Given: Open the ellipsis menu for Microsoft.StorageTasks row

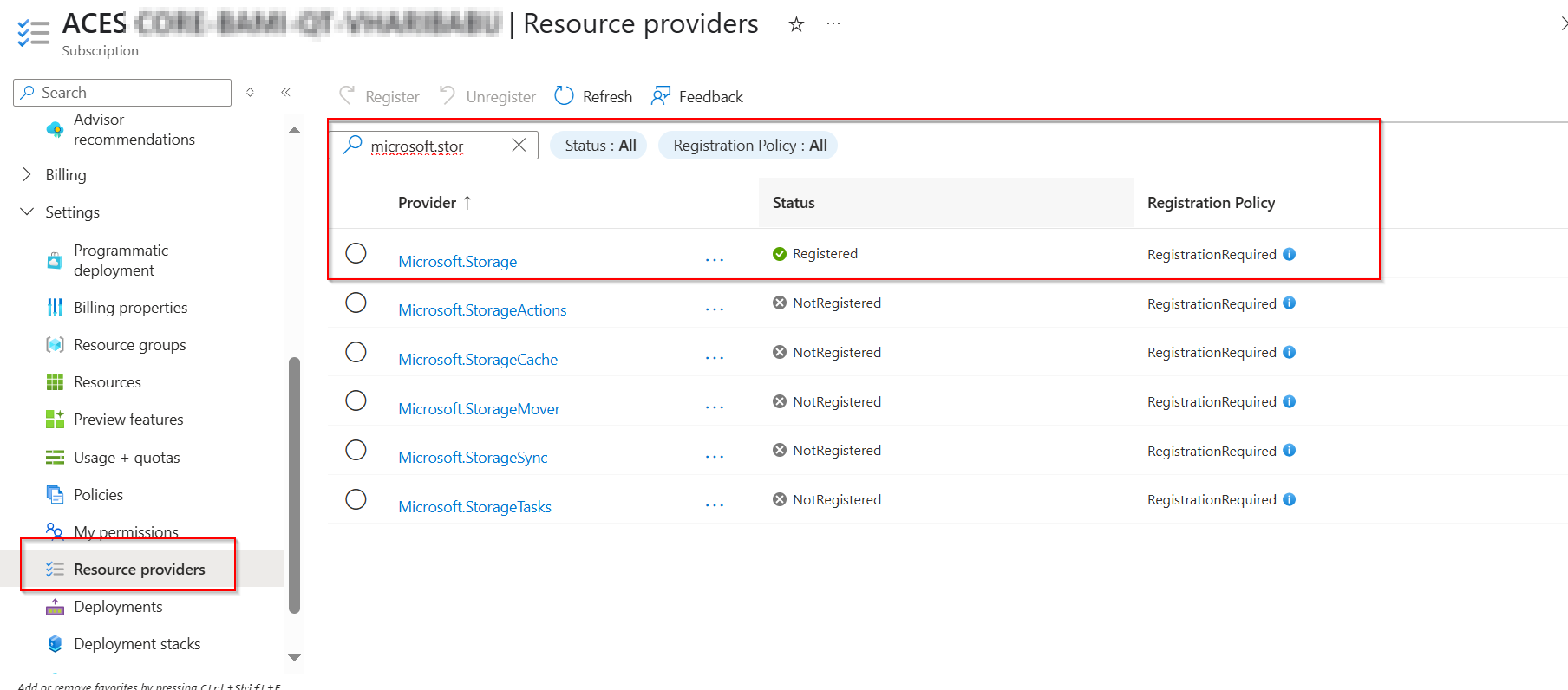Looking at the screenshot, I should tap(715, 505).
